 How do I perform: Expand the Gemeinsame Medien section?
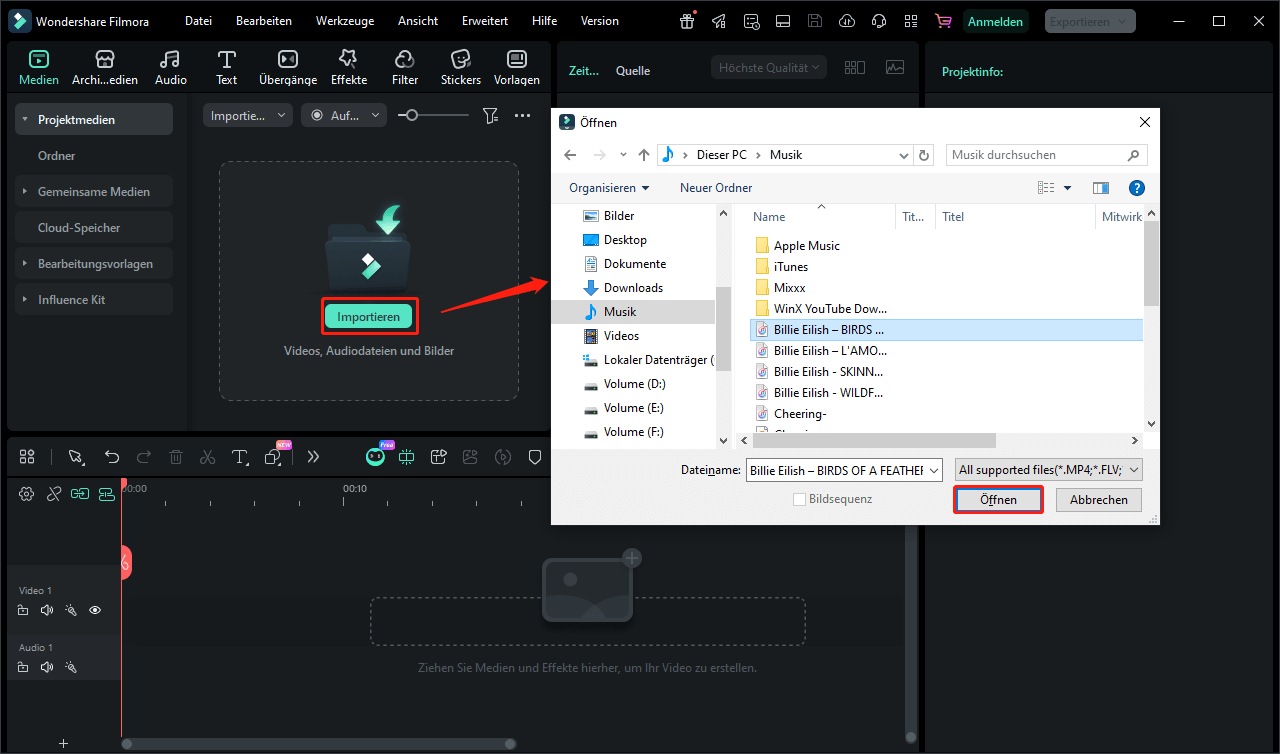pyautogui.click(x=93, y=192)
